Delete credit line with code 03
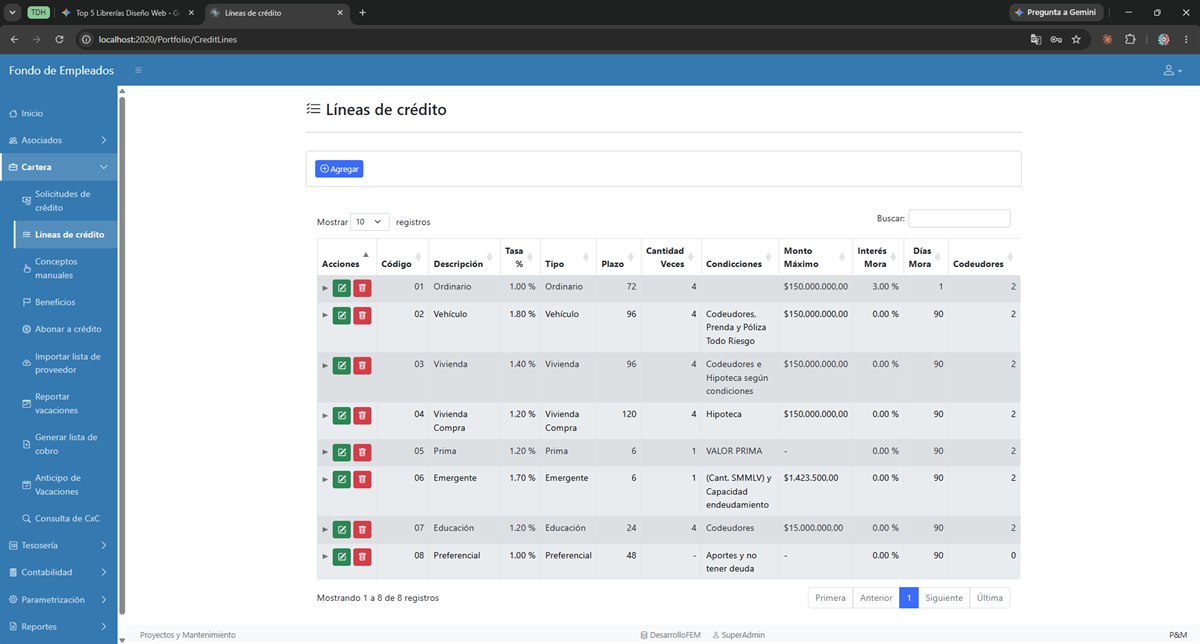Image resolution: width=1200 pixels, height=644 pixels. pos(362,365)
